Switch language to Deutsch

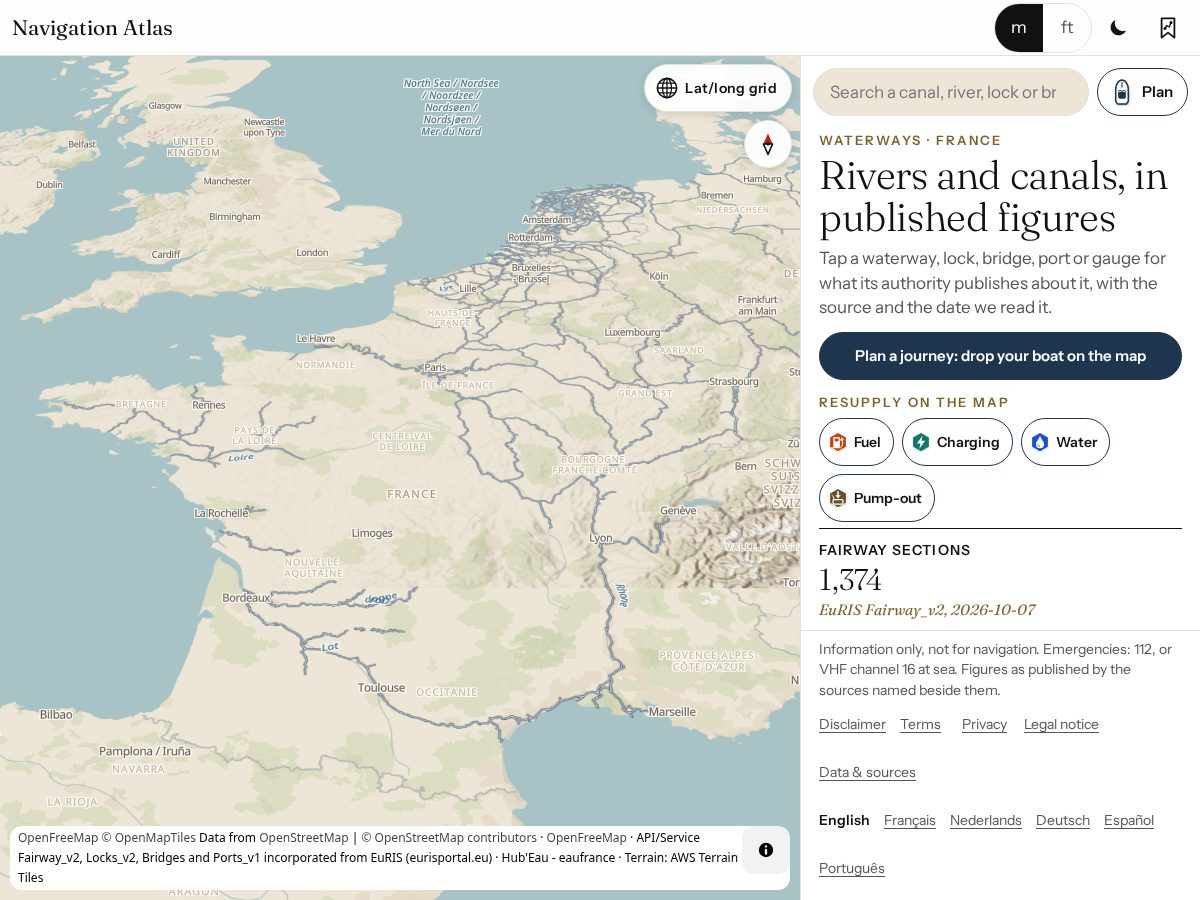coord(1063,820)
